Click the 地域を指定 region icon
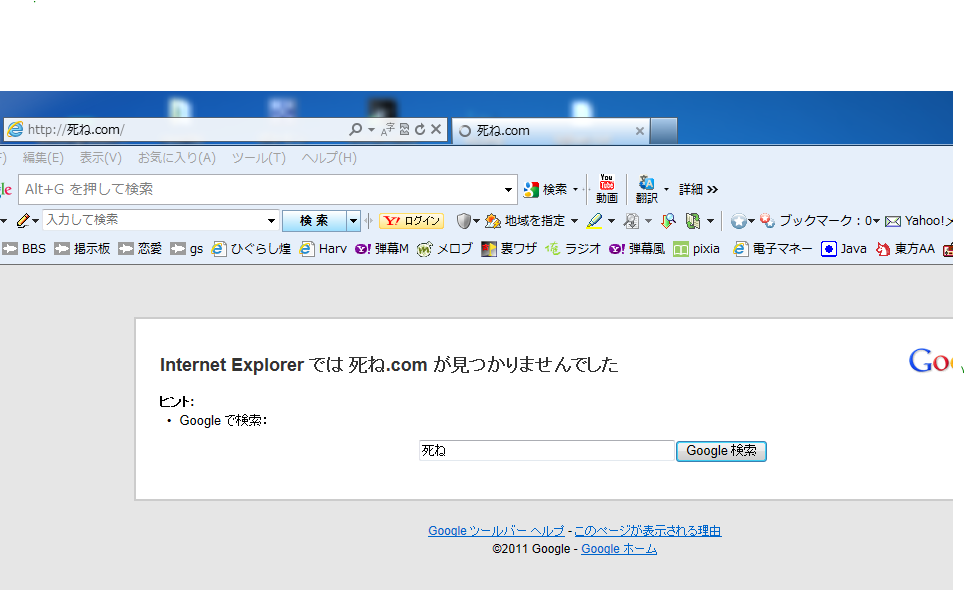964x590 pixels. [x=493, y=221]
